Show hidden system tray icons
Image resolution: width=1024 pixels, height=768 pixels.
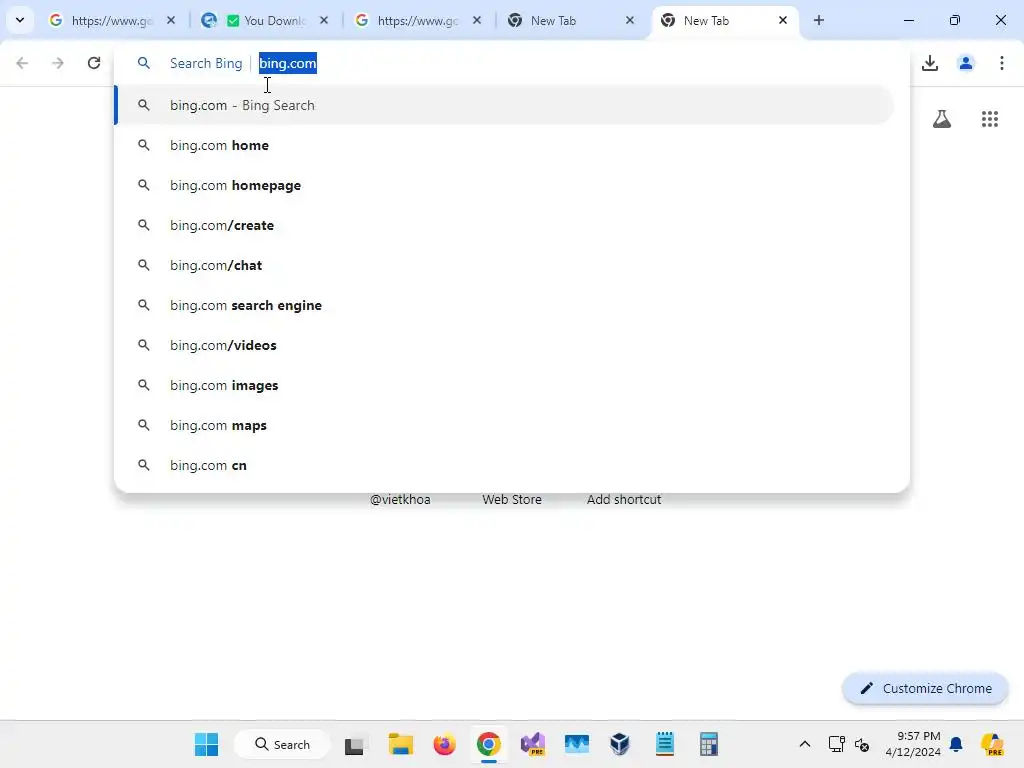[x=805, y=744]
